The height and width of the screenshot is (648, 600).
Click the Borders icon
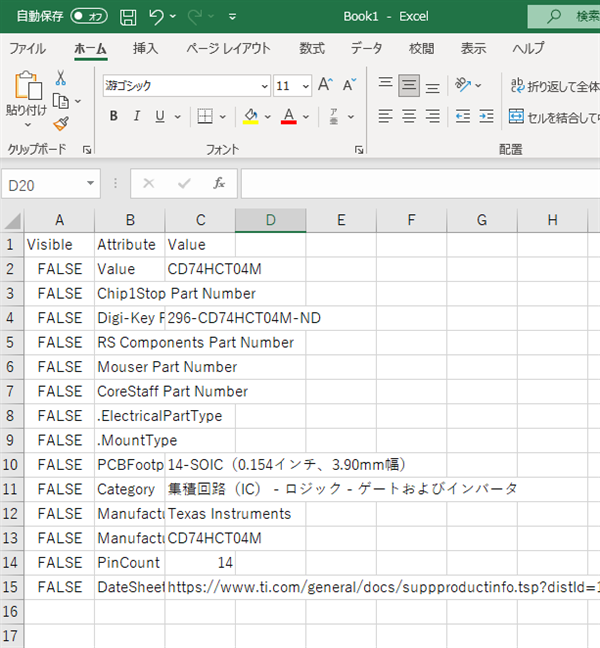click(x=205, y=116)
